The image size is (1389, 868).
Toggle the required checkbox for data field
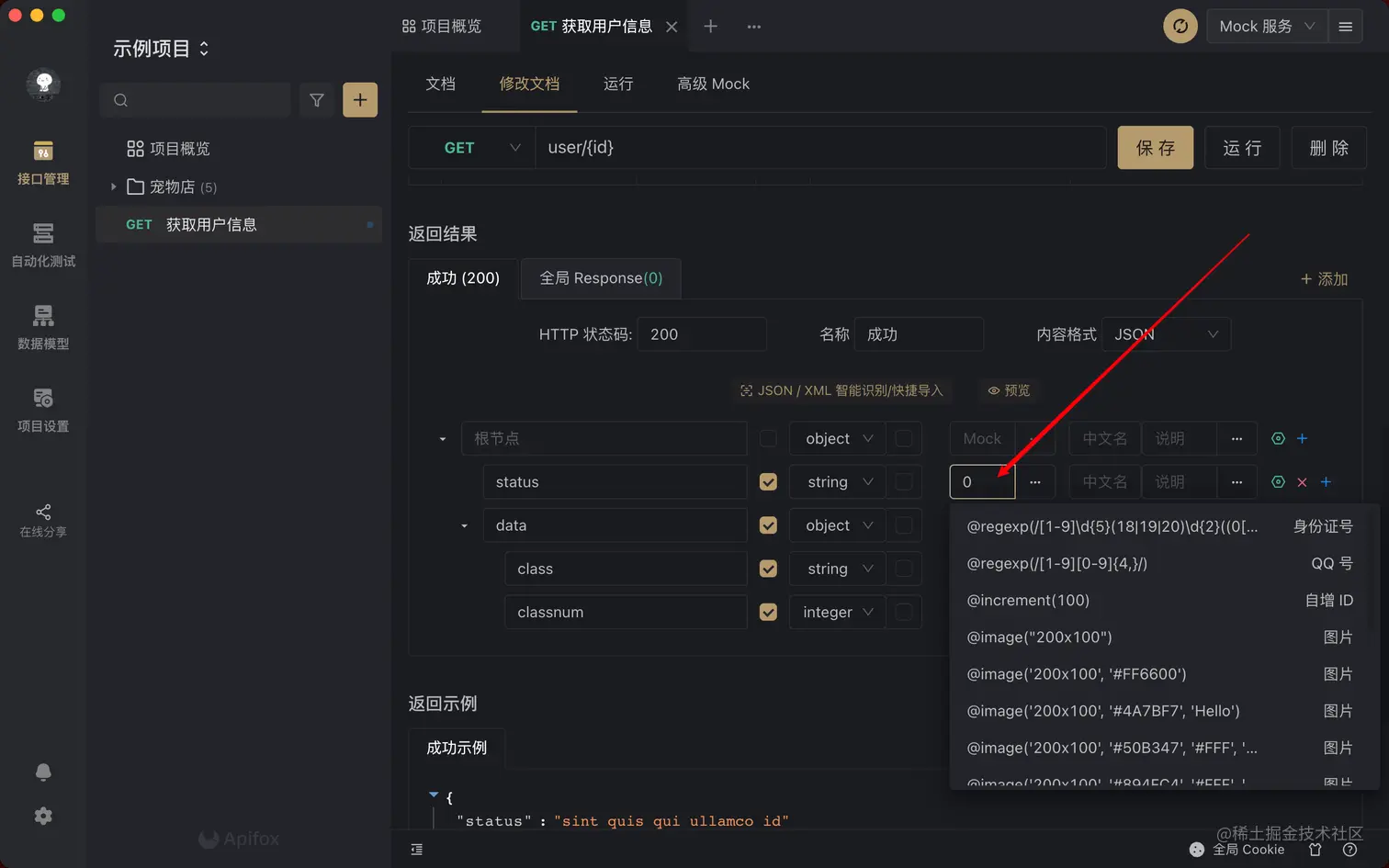769,525
